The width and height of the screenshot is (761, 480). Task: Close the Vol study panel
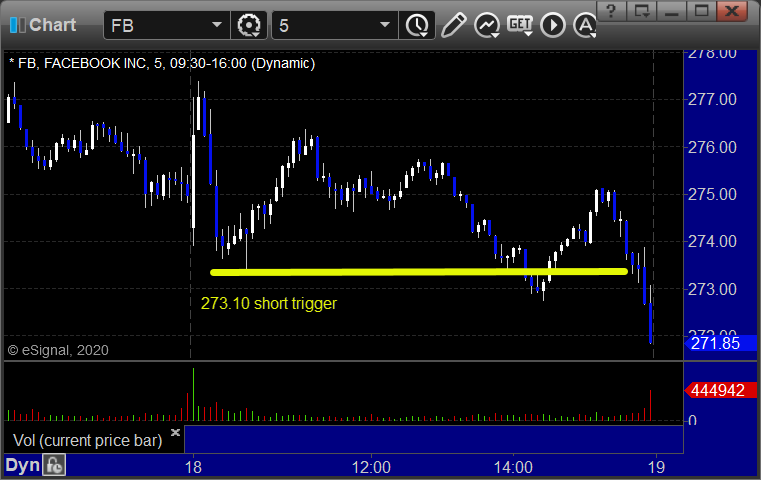tap(175, 432)
